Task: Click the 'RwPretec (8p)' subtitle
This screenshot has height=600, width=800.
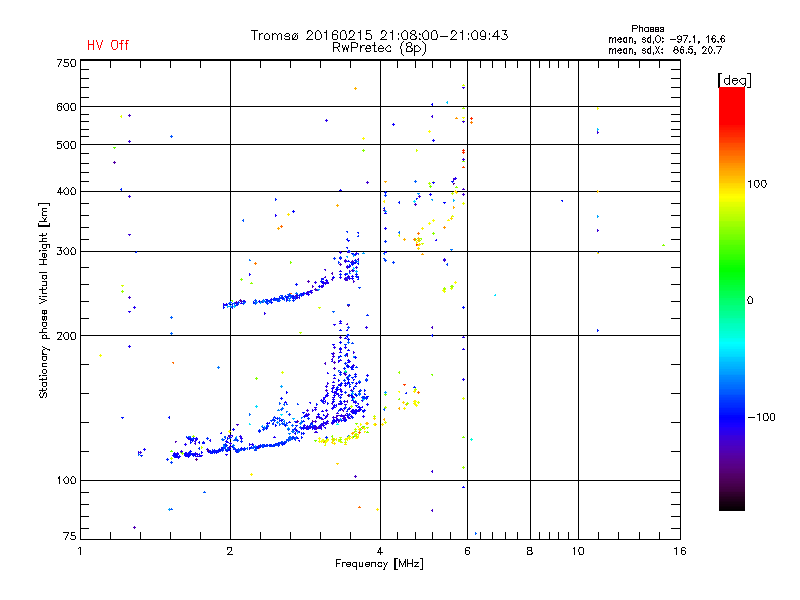Action: (379, 48)
